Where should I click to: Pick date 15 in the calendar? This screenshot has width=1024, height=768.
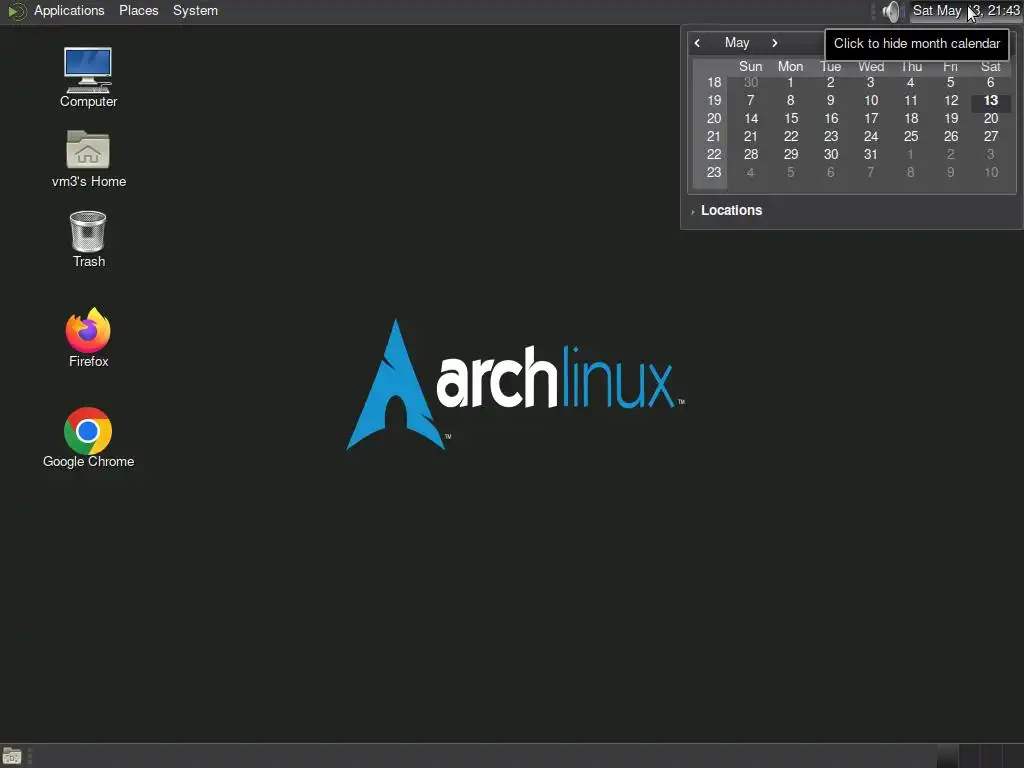(790, 118)
